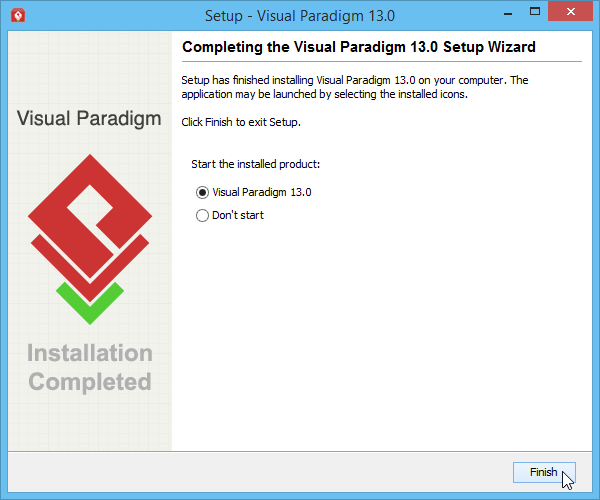Click the "Don't start" option label text
The image size is (600, 500).
tap(238, 215)
